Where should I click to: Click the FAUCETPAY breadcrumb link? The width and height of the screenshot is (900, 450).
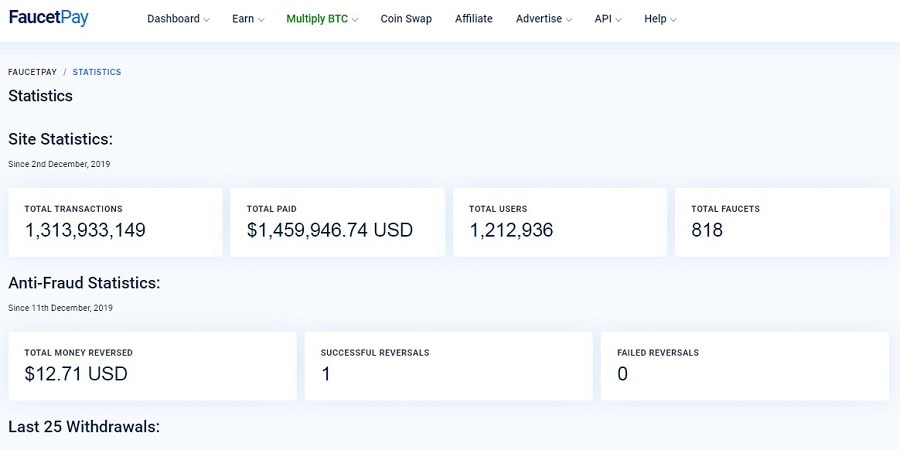(33, 72)
